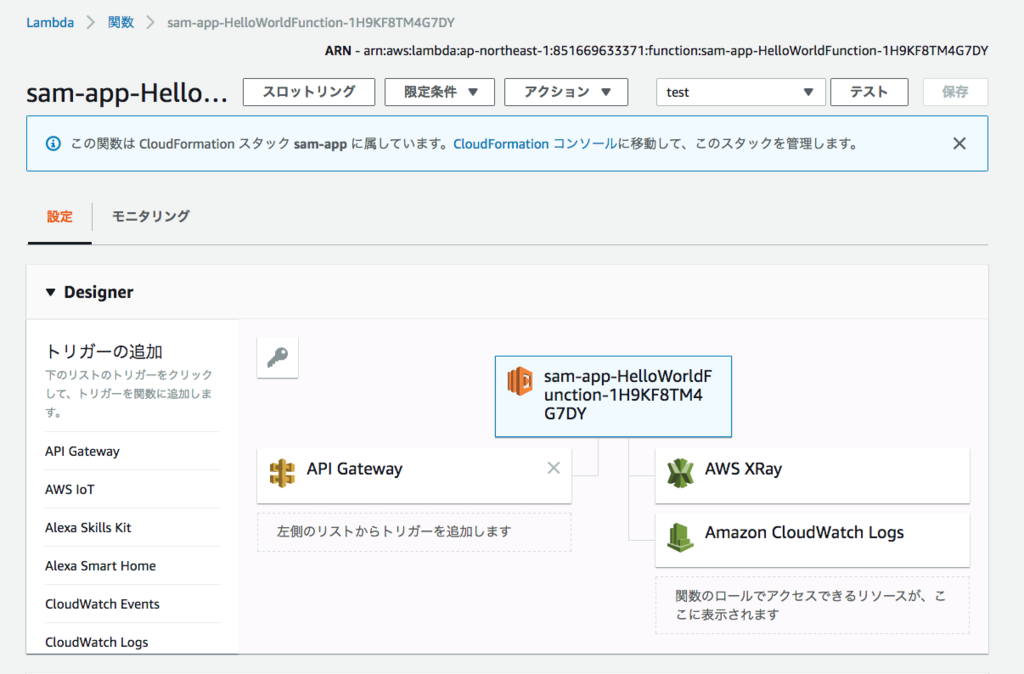Click the key permissions icon in Designer
Screen dimensions: 1024x674
278,357
